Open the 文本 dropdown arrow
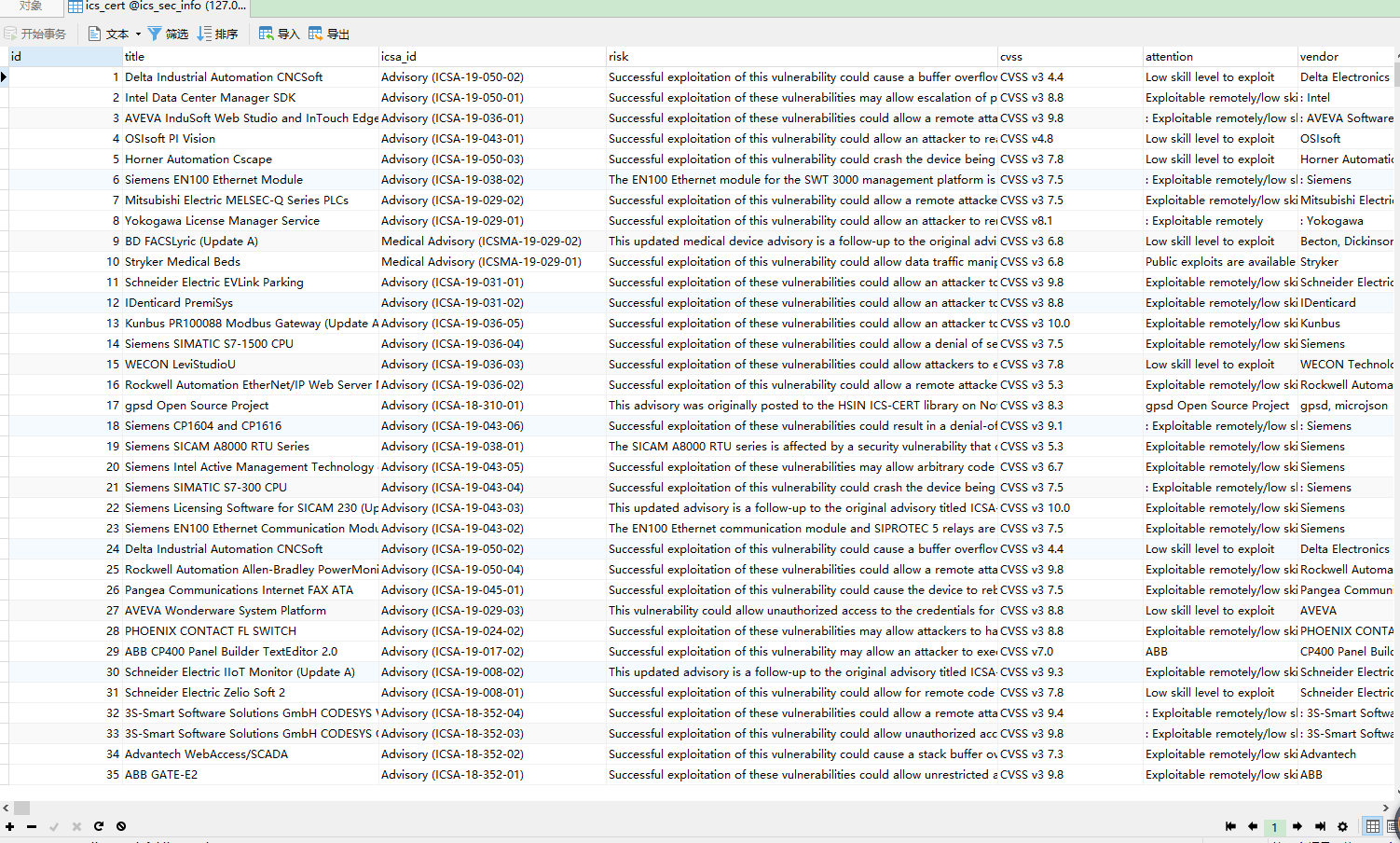The height and width of the screenshot is (843, 1400). pos(138,35)
